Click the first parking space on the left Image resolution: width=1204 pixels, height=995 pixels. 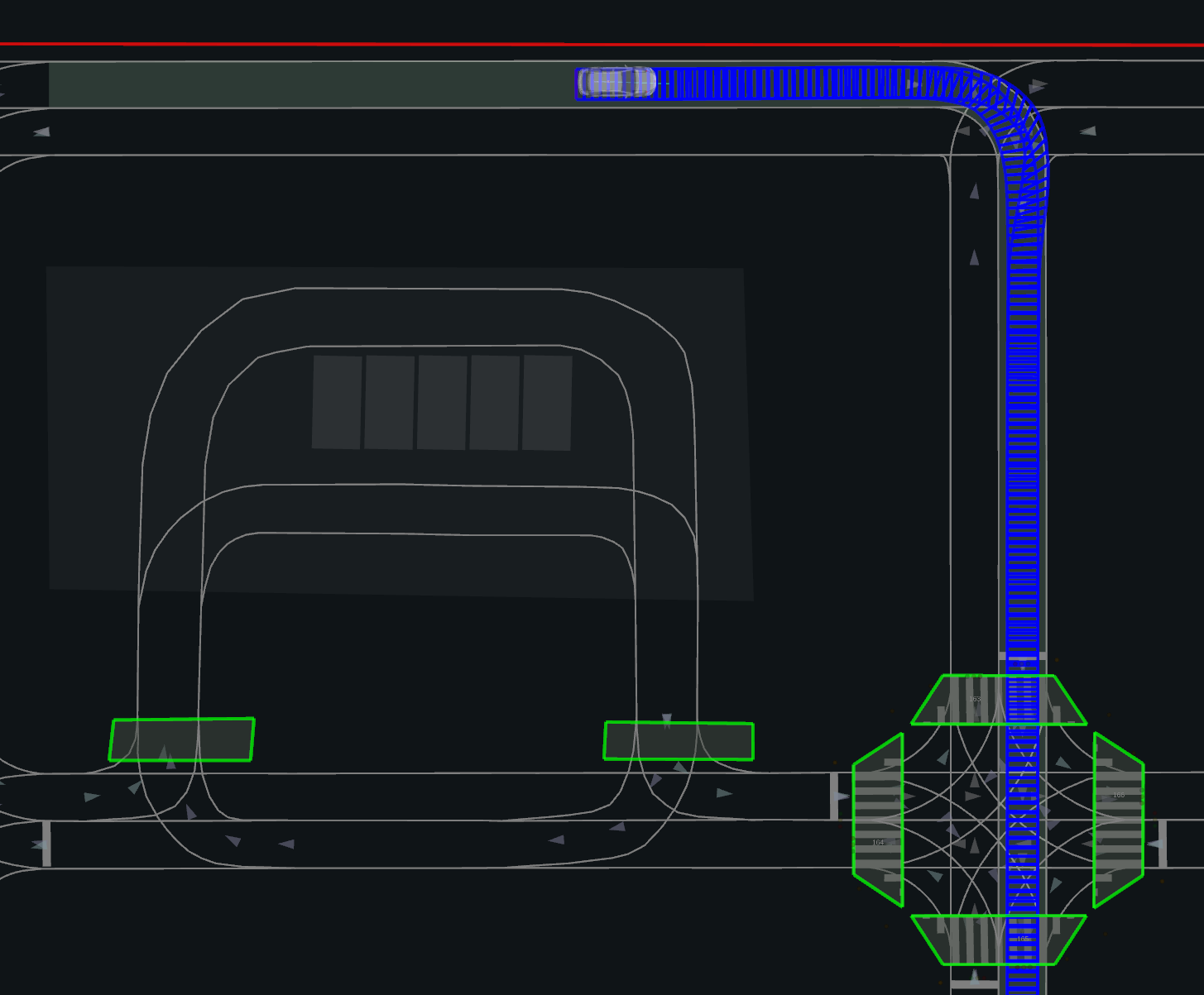tap(337, 403)
